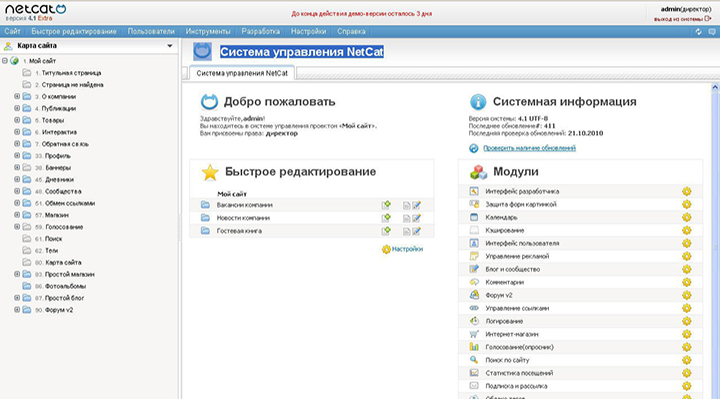Expand the Магазин tree node
This screenshot has height=399, width=720.
pos(17,215)
